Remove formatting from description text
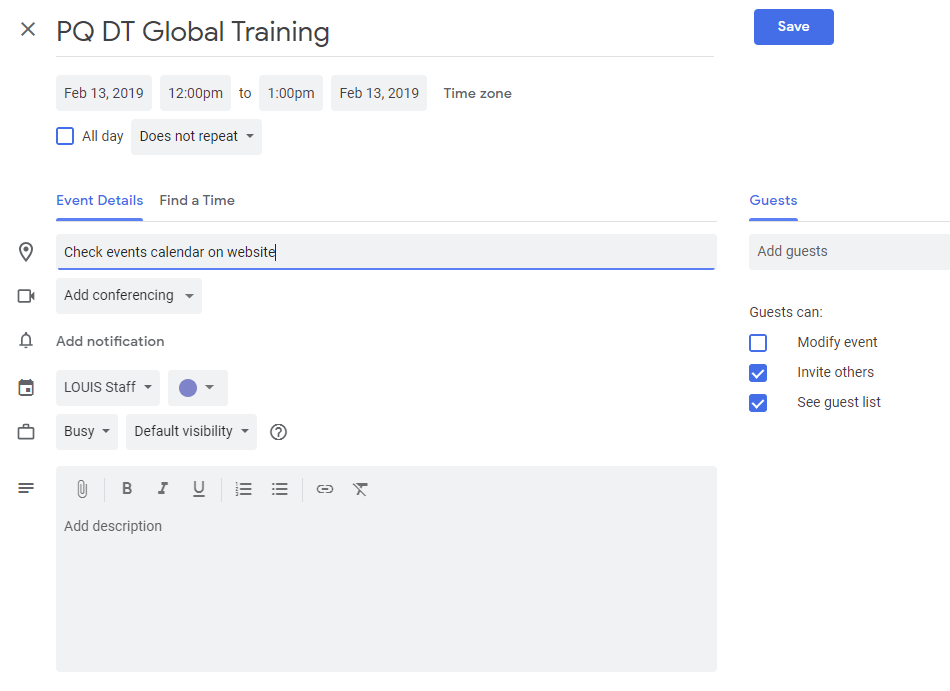Image resolution: width=950 pixels, height=691 pixels. pos(360,489)
